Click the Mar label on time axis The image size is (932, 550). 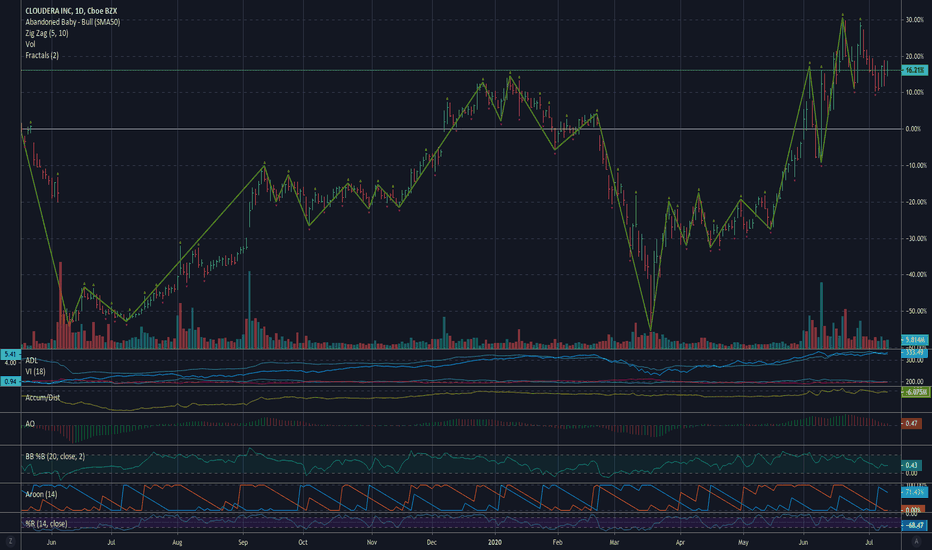614,542
